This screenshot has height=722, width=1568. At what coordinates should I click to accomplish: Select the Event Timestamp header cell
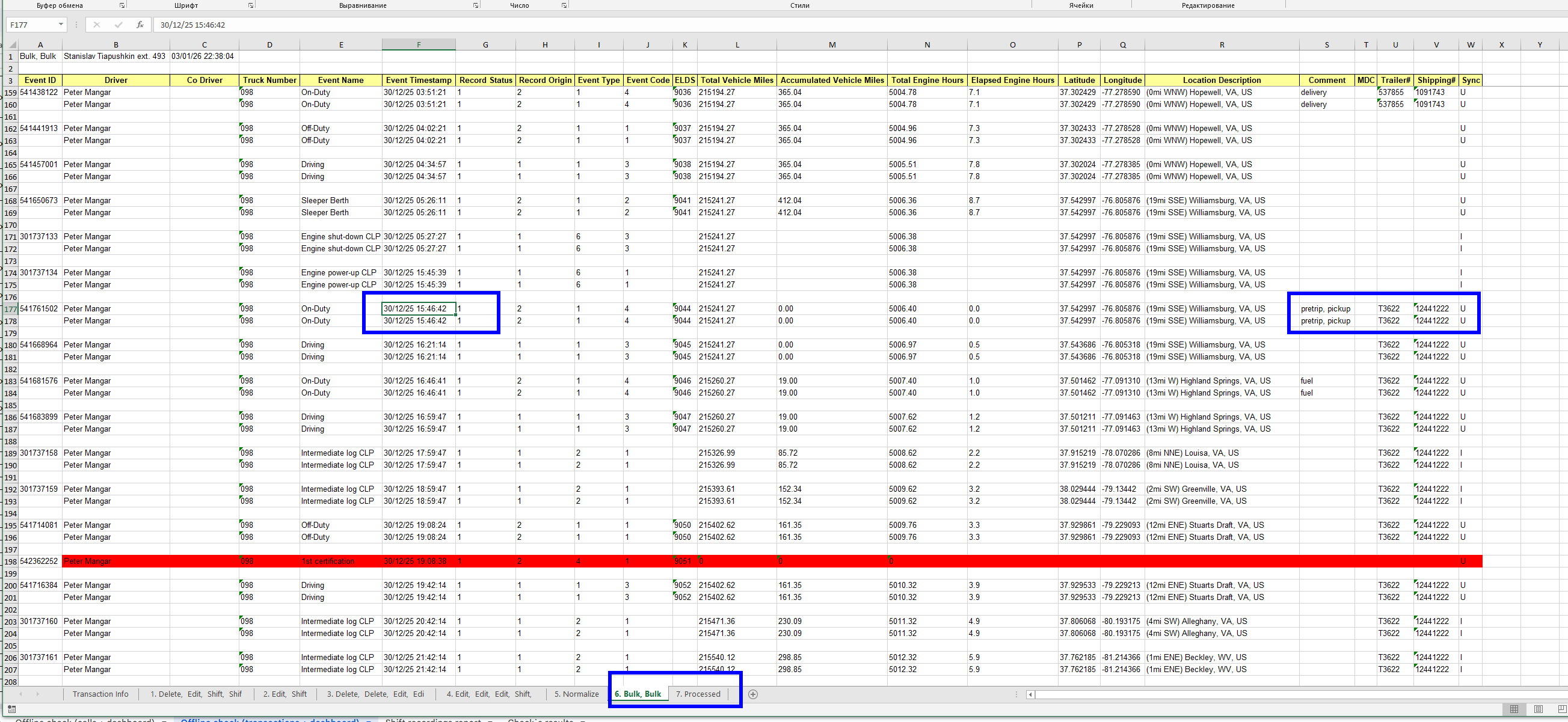click(418, 81)
